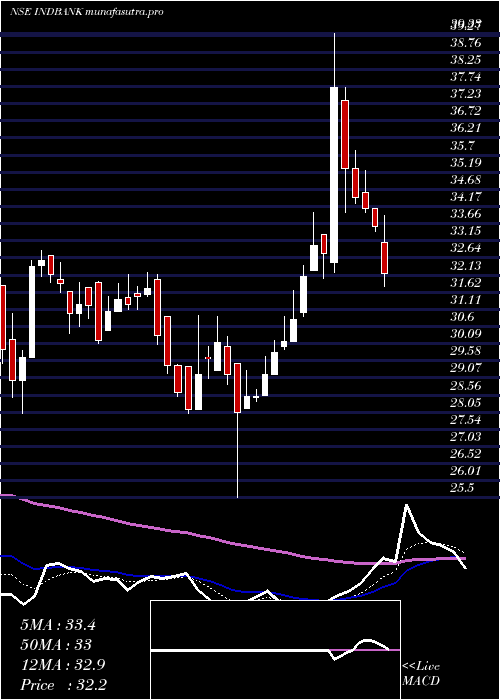
Task: Click the 35.7 price axis label
Action: click(462, 146)
